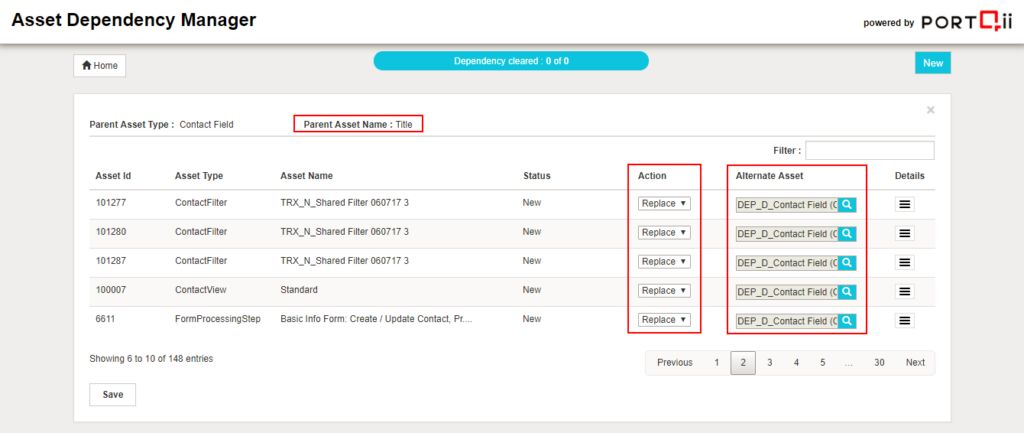Go to Home page
This screenshot has height=433, width=1024.
99,65
